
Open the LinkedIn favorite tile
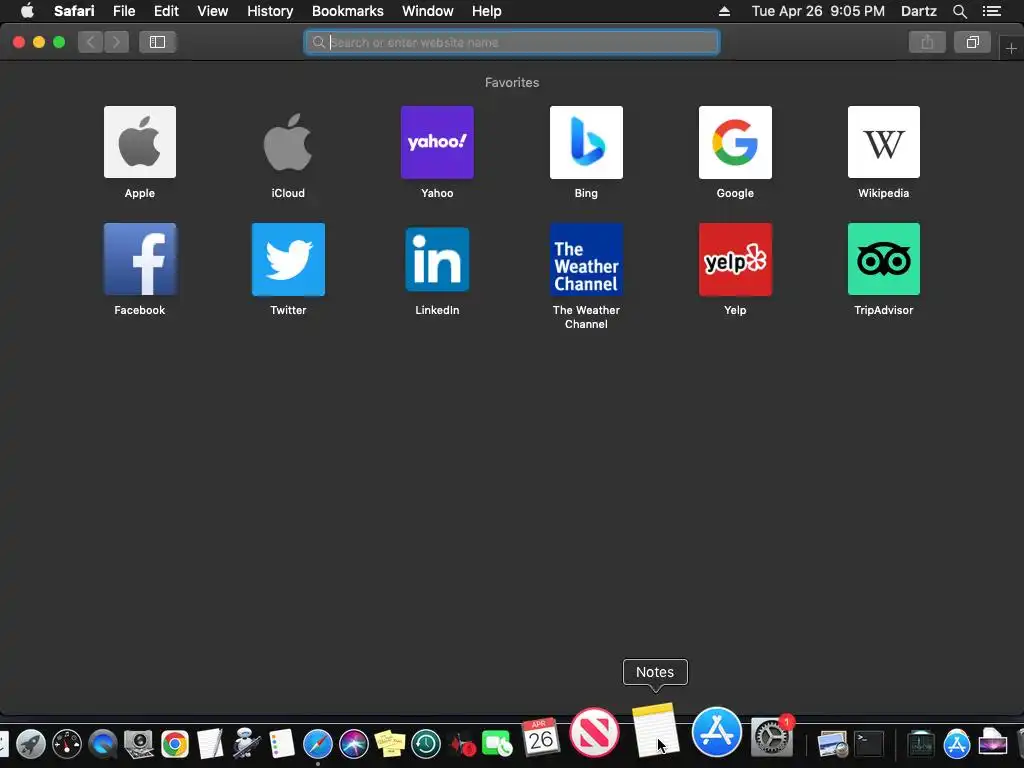[x=437, y=259]
